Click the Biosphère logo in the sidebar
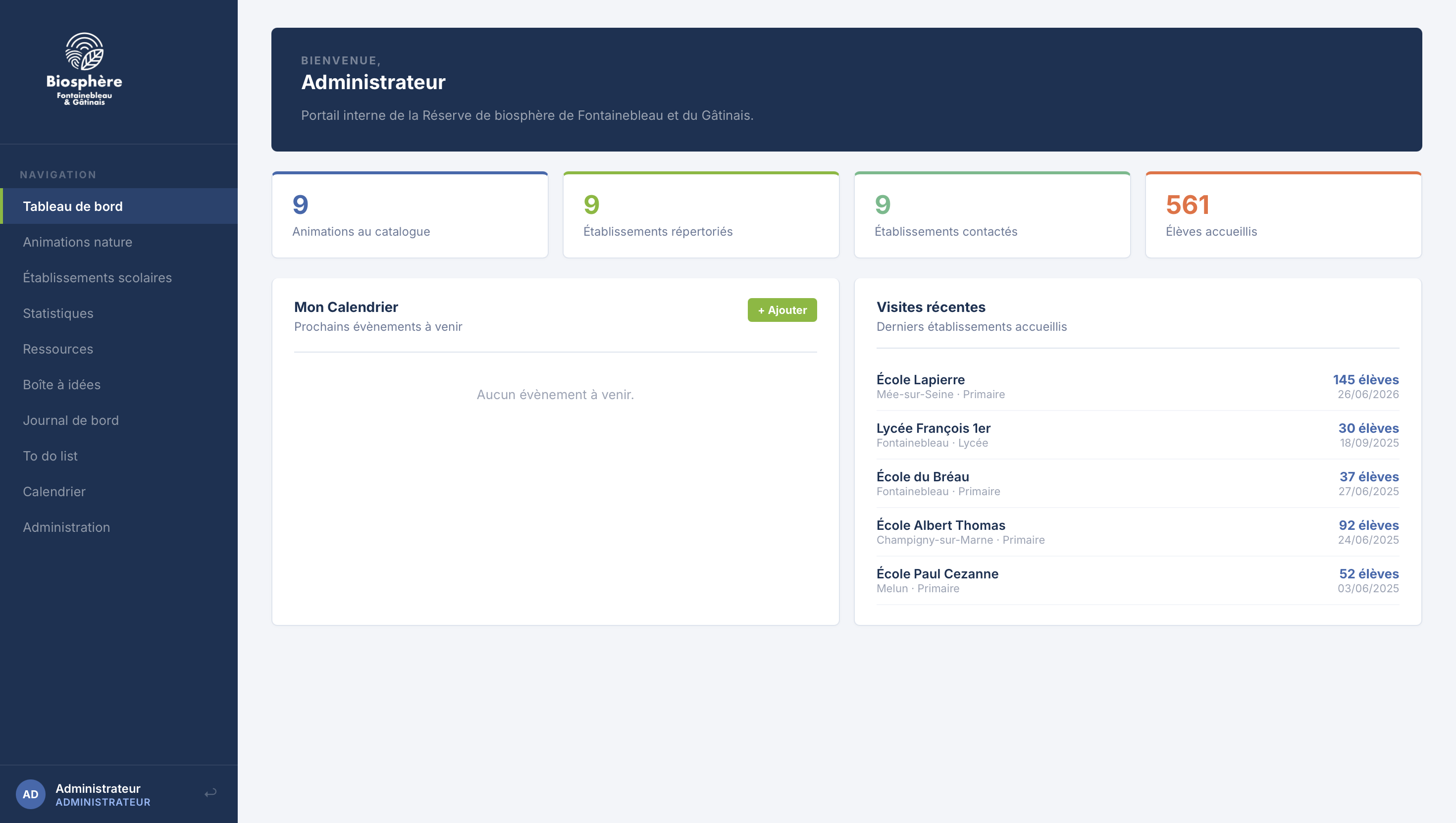Screen dimensions: 1456x823 (x=84, y=68)
